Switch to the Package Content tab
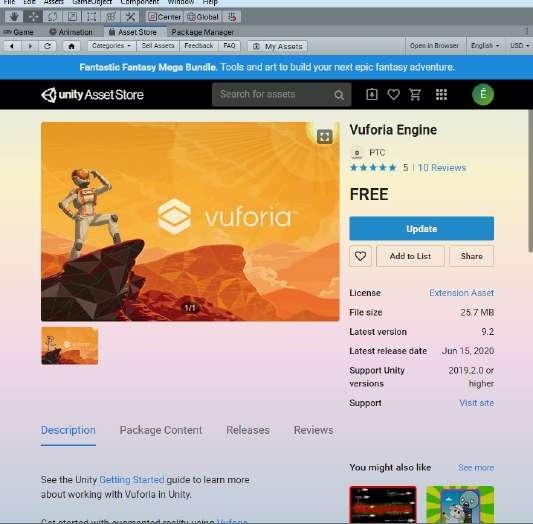 pyautogui.click(x=161, y=430)
